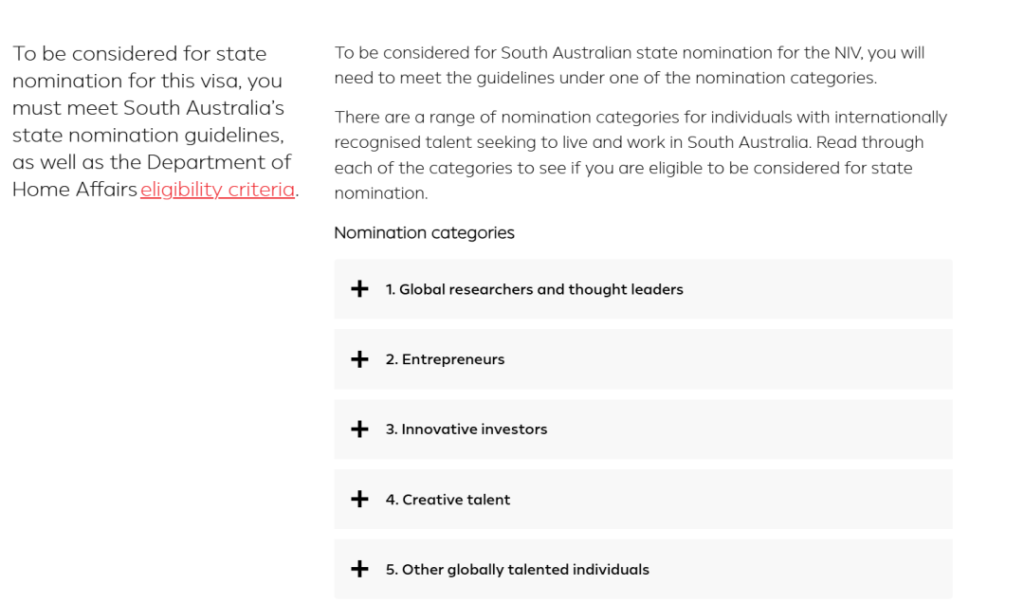
Task: Click plus icon for Other globally talented individuals
Action: click(x=359, y=569)
